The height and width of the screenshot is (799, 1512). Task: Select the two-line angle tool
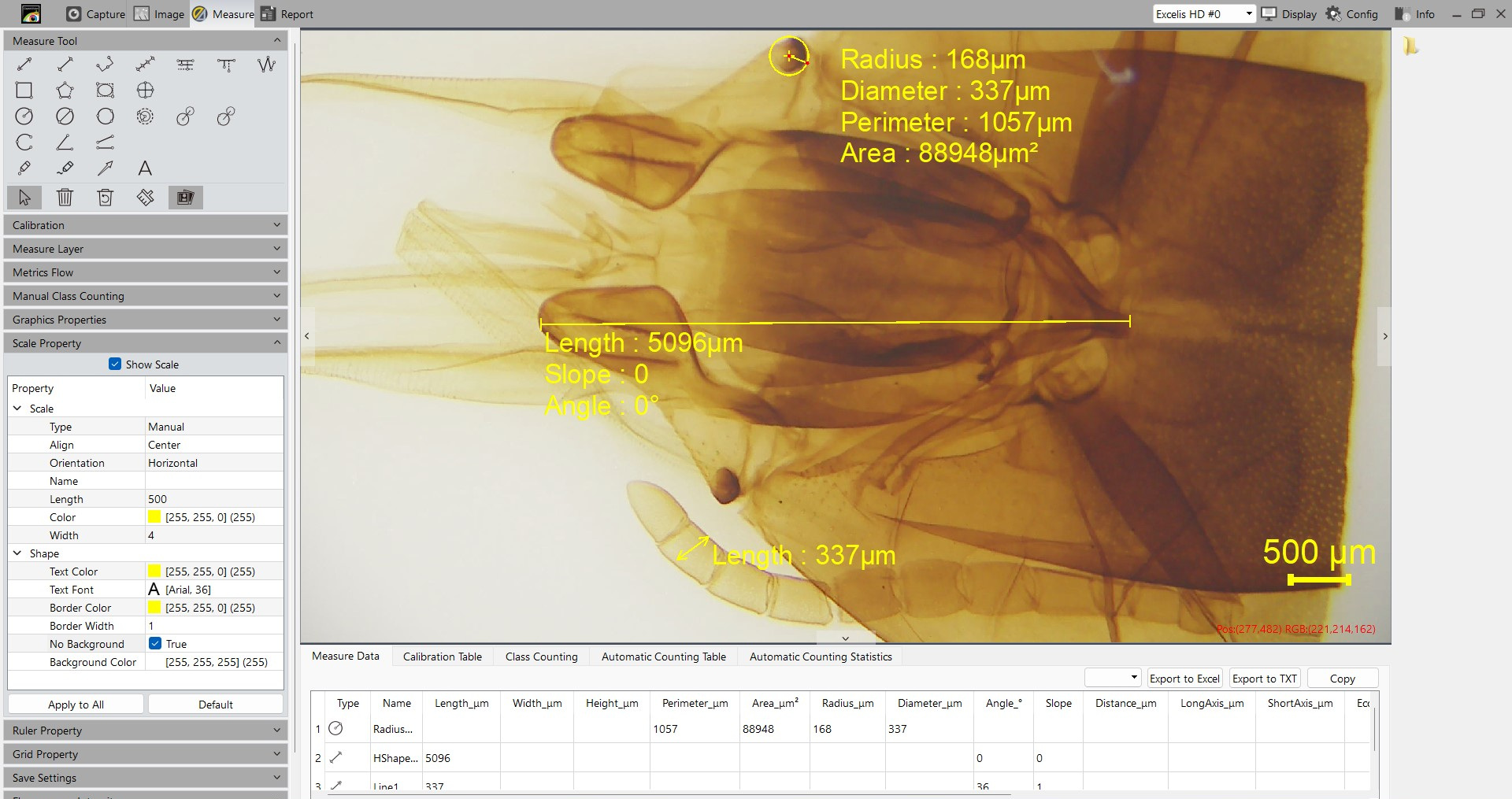point(105,142)
